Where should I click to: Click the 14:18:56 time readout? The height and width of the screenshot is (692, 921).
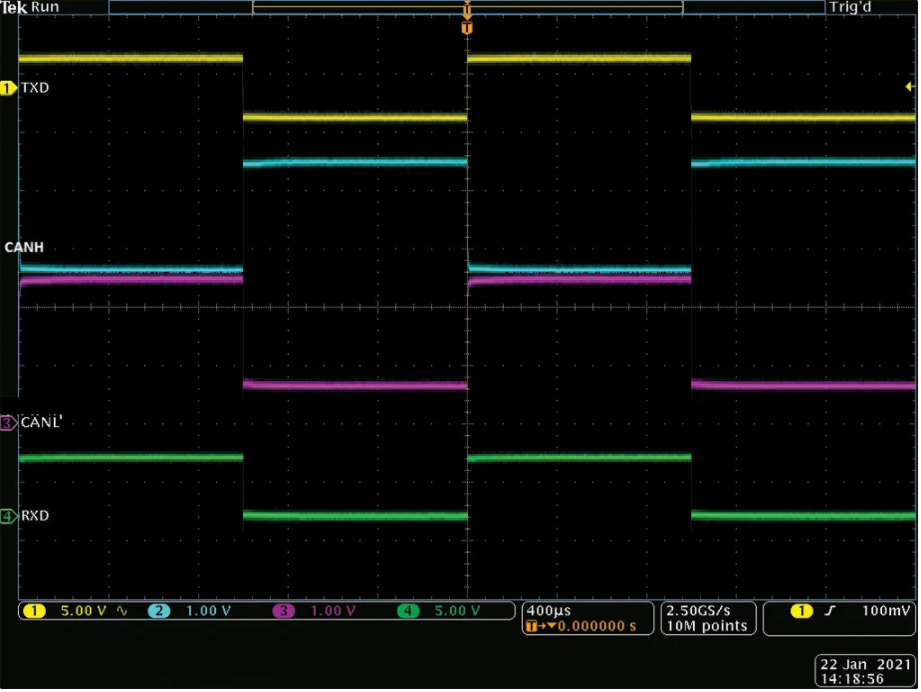click(x=852, y=680)
